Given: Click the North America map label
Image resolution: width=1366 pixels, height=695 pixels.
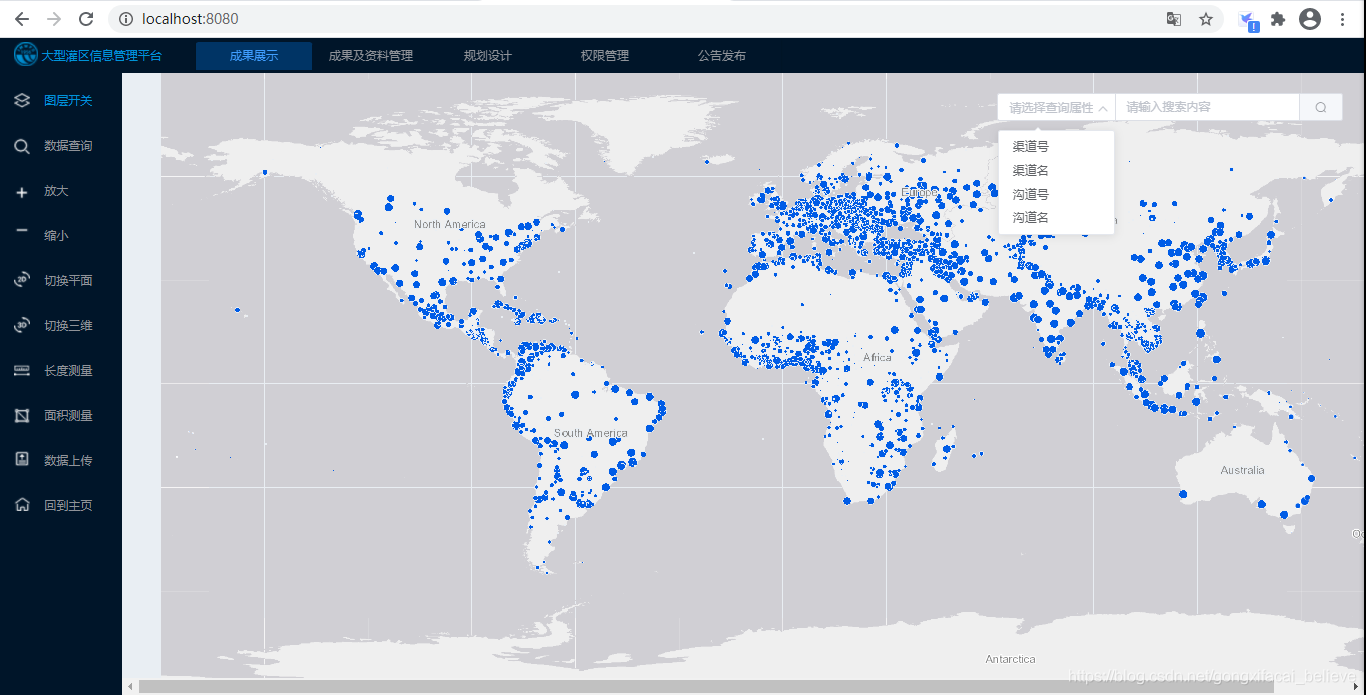Looking at the screenshot, I should [x=450, y=224].
